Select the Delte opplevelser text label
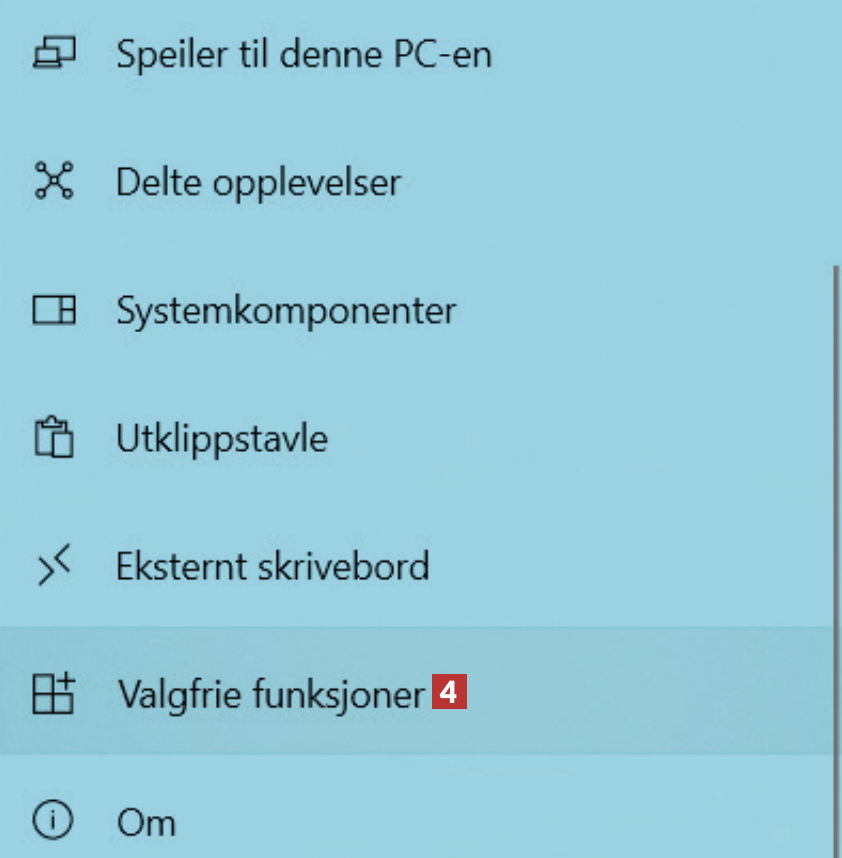Screen dimensions: 842x858 pos(258,182)
